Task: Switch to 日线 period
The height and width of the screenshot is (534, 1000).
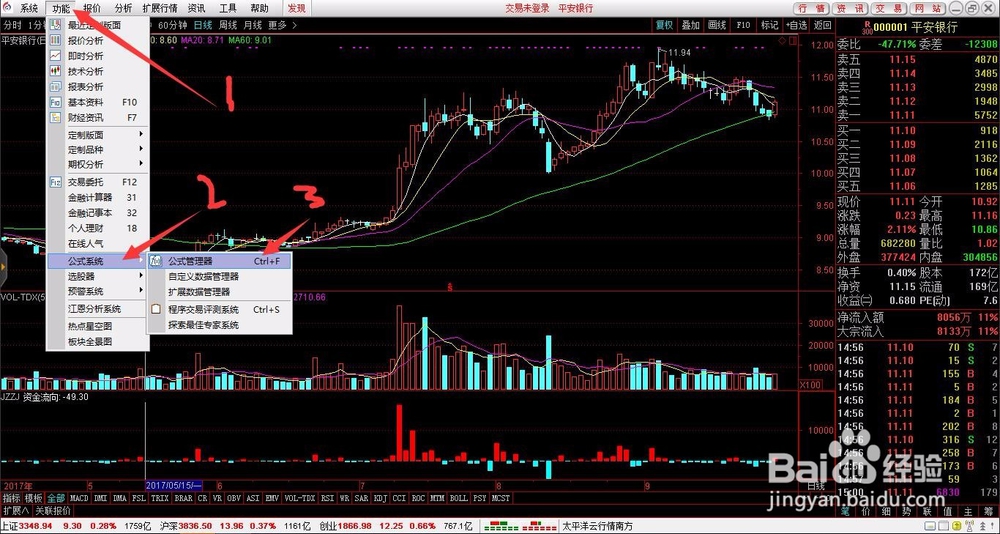Action: [203, 26]
